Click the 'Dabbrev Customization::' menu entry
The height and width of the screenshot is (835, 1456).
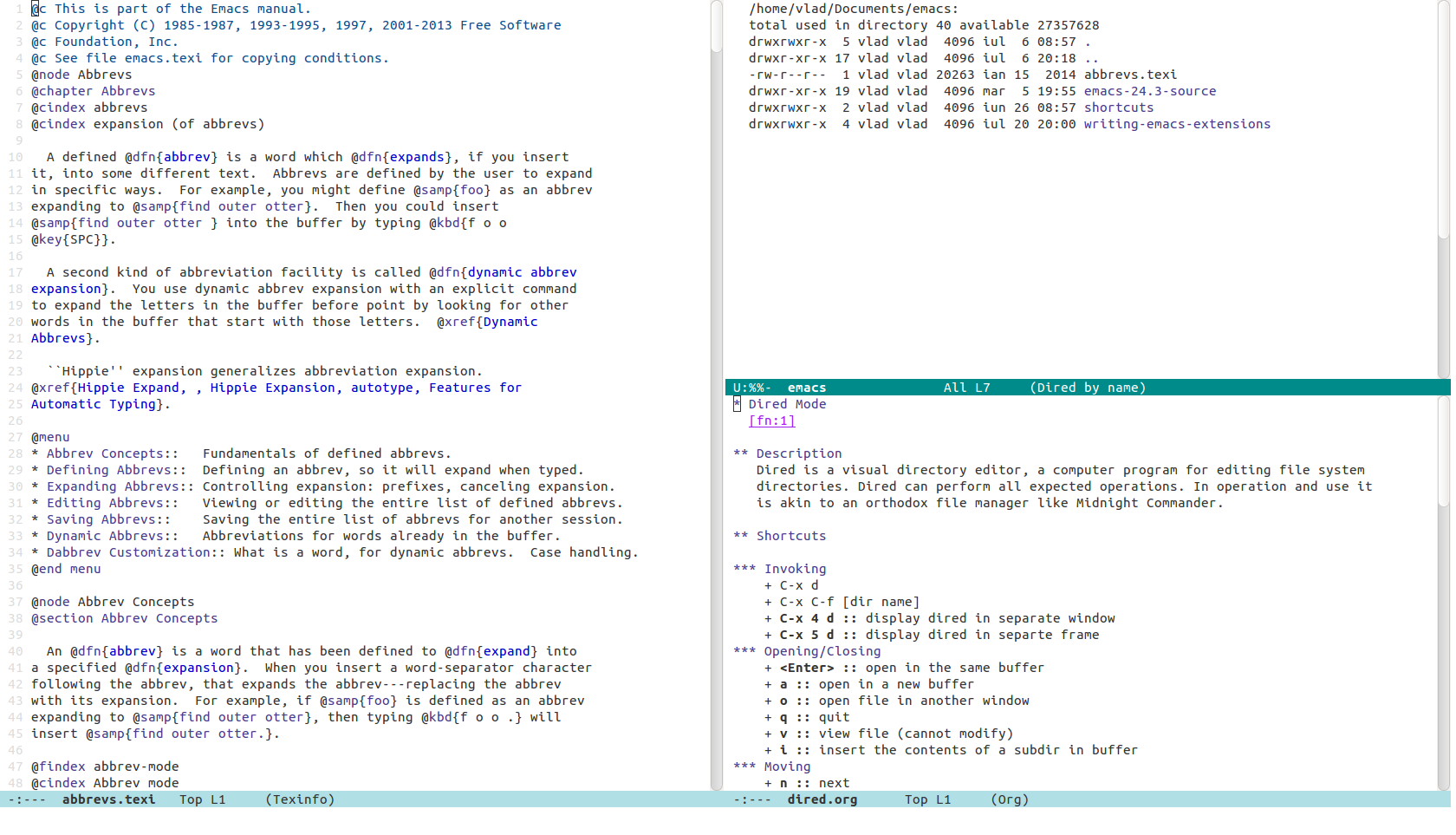[x=135, y=552]
